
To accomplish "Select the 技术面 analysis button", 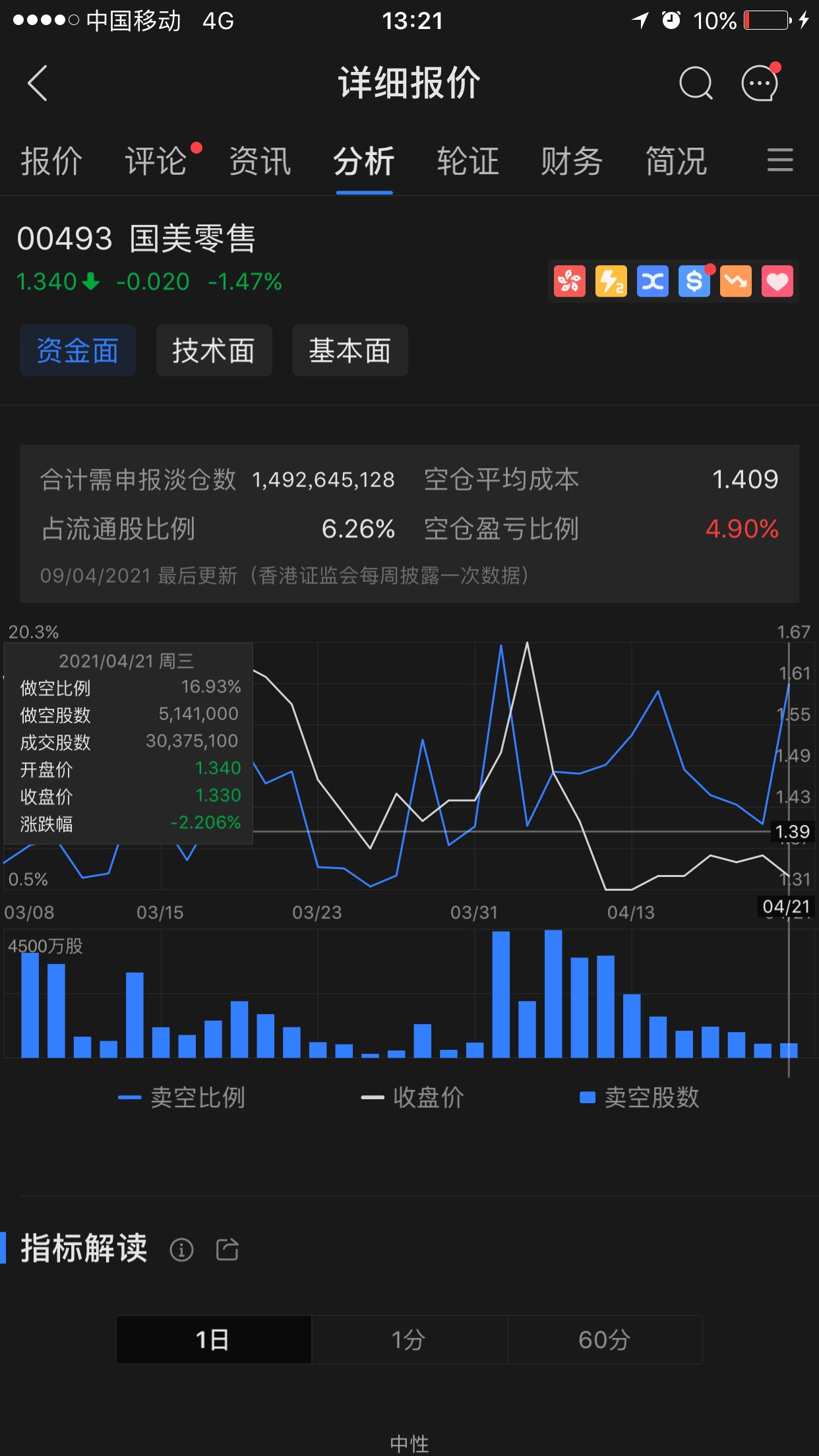I will coord(214,350).
